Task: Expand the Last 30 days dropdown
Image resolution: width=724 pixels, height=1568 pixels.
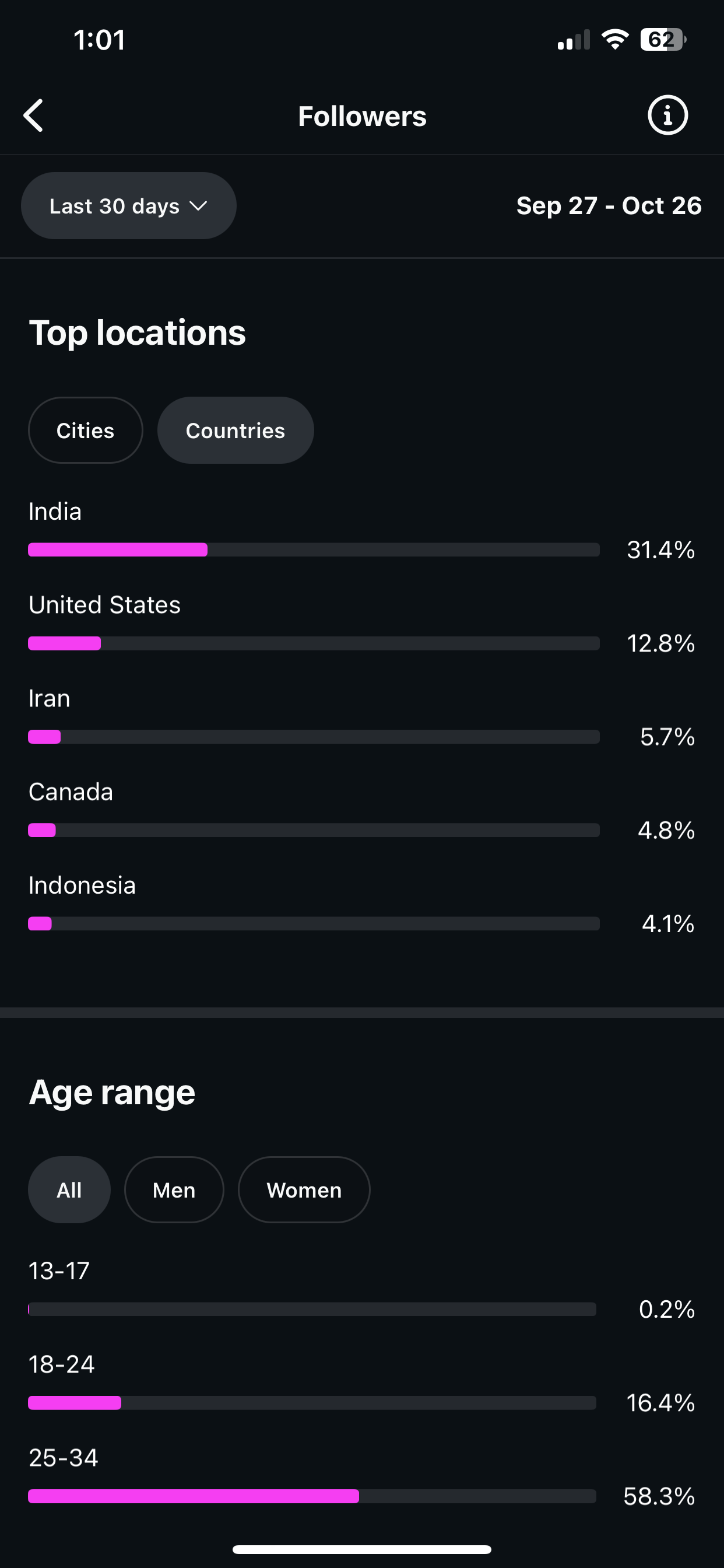Action: point(128,206)
